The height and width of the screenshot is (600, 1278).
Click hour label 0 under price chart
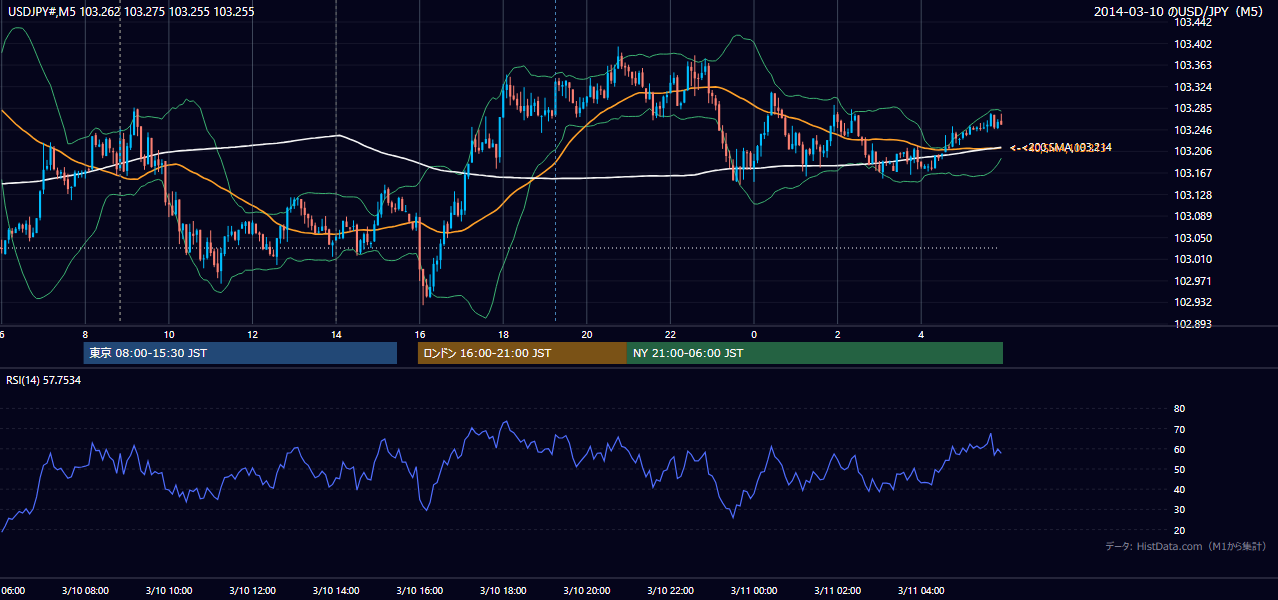(754, 334)
